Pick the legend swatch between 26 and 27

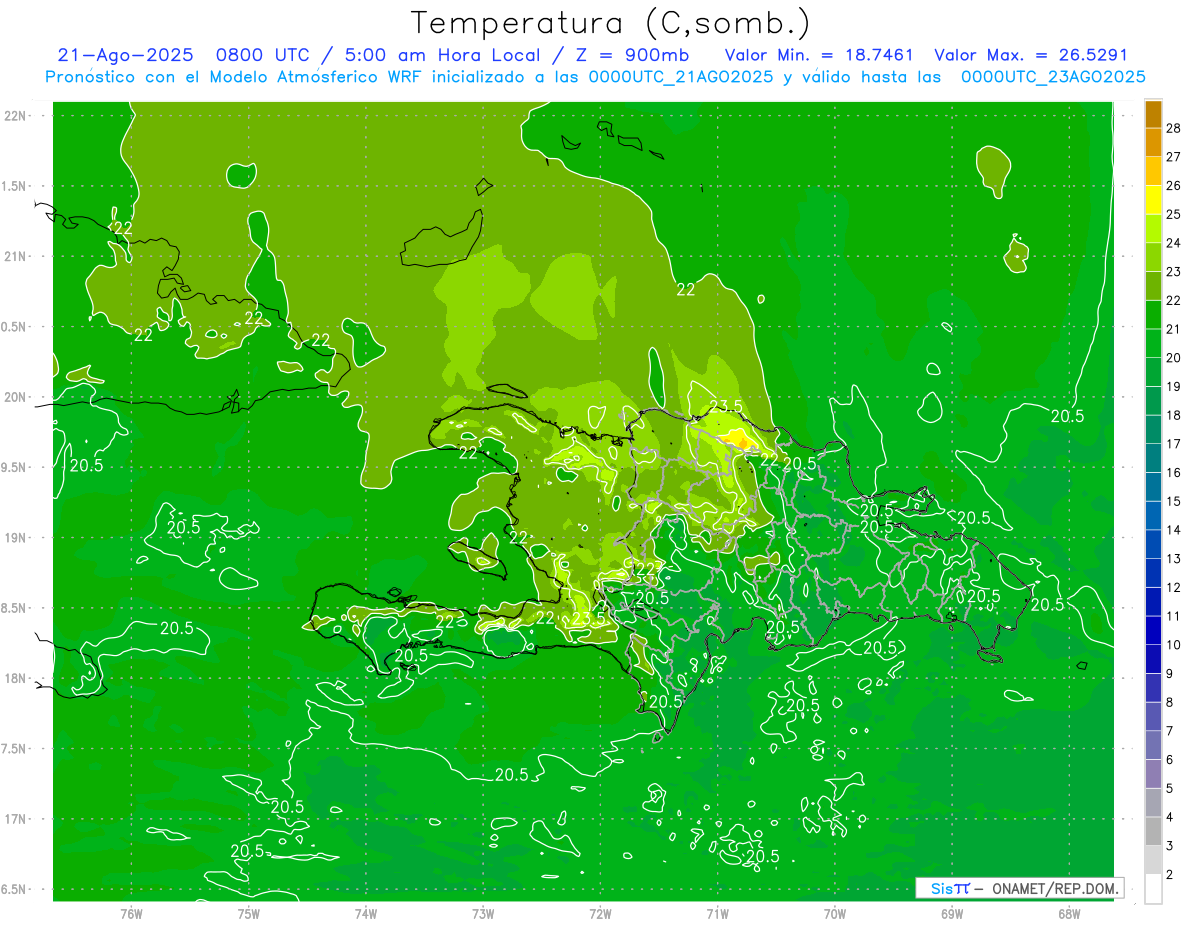1153,172
